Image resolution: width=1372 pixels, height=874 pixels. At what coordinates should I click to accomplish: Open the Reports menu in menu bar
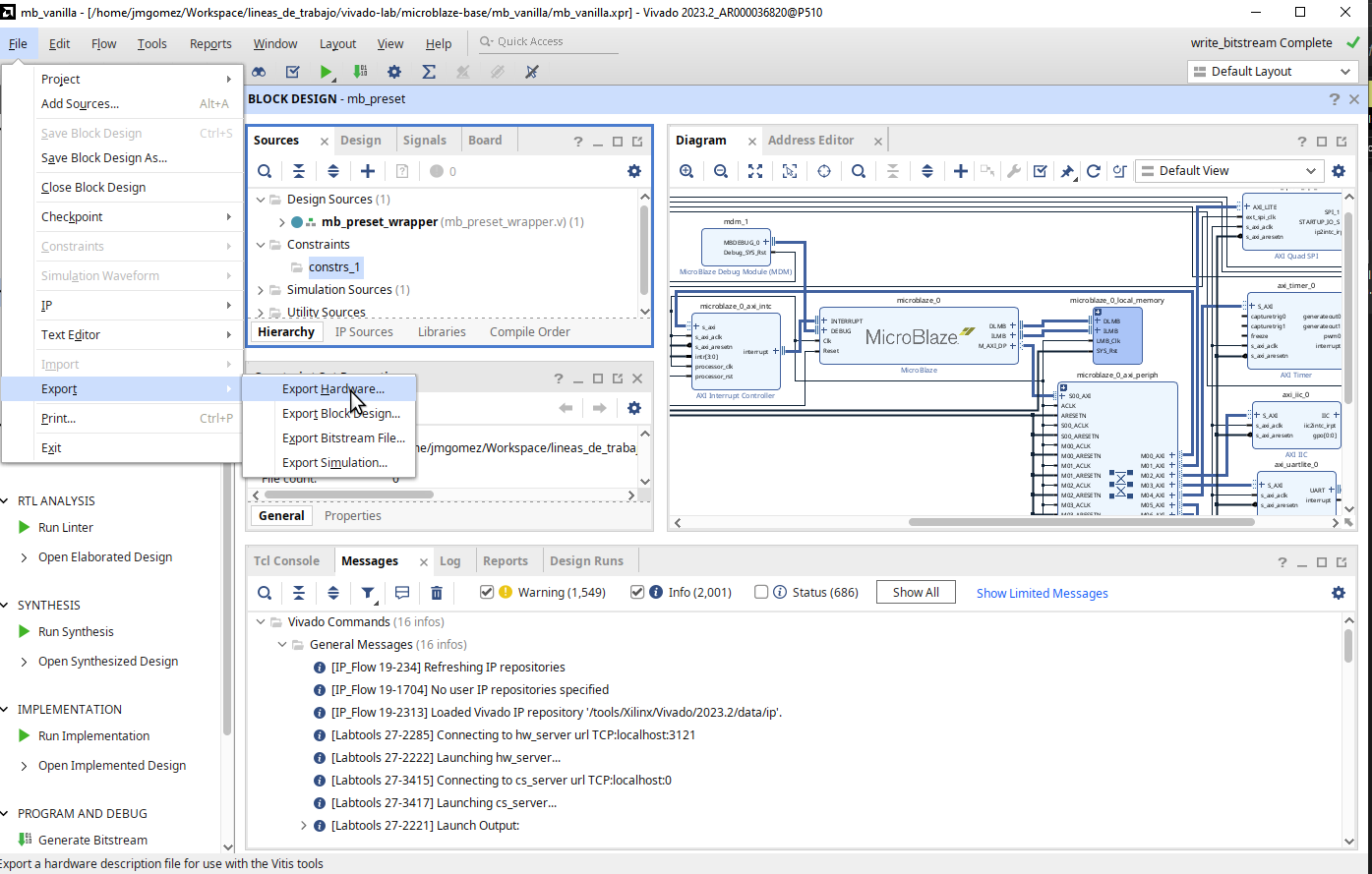210,43
